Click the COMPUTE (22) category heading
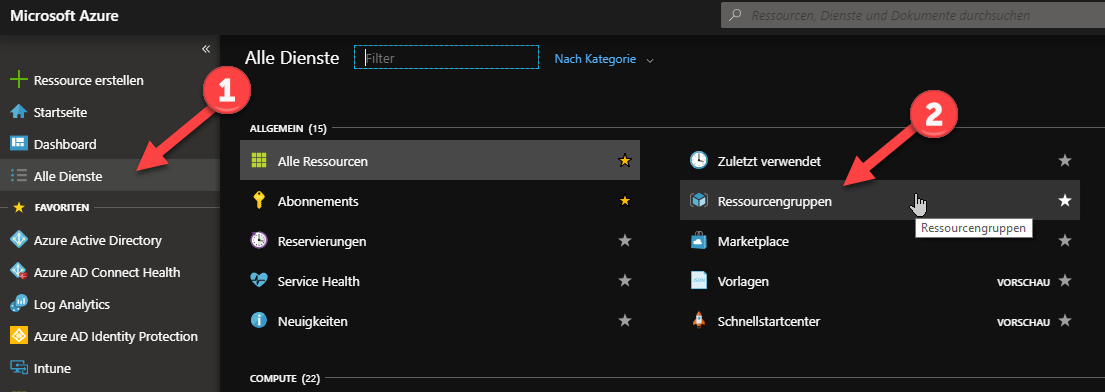The image size is (1105, 392). 285,379
